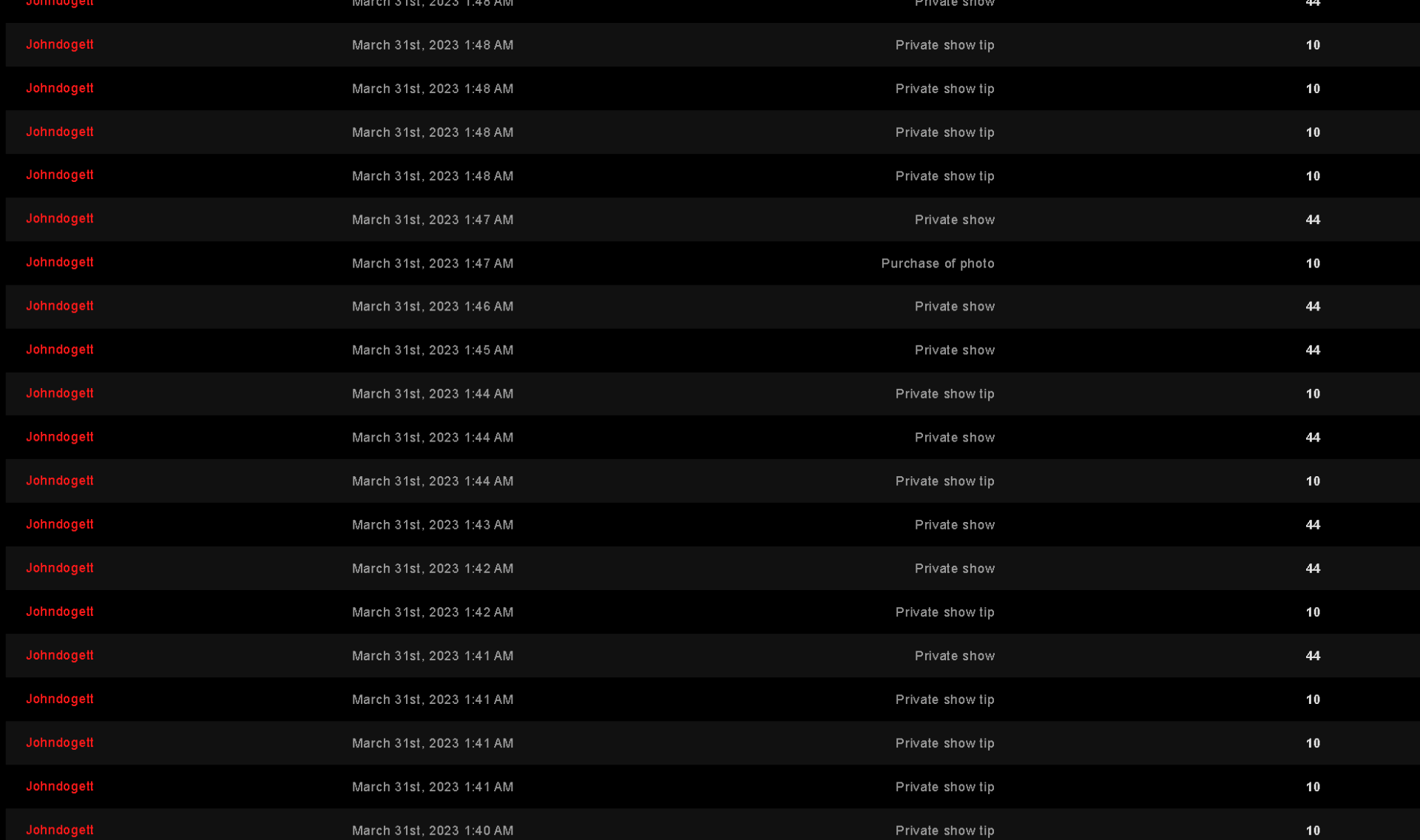Click Johndogett in 1:42 AM Private show row
Viewport: 1420px width, 840px height.
(x=60, y=568)
